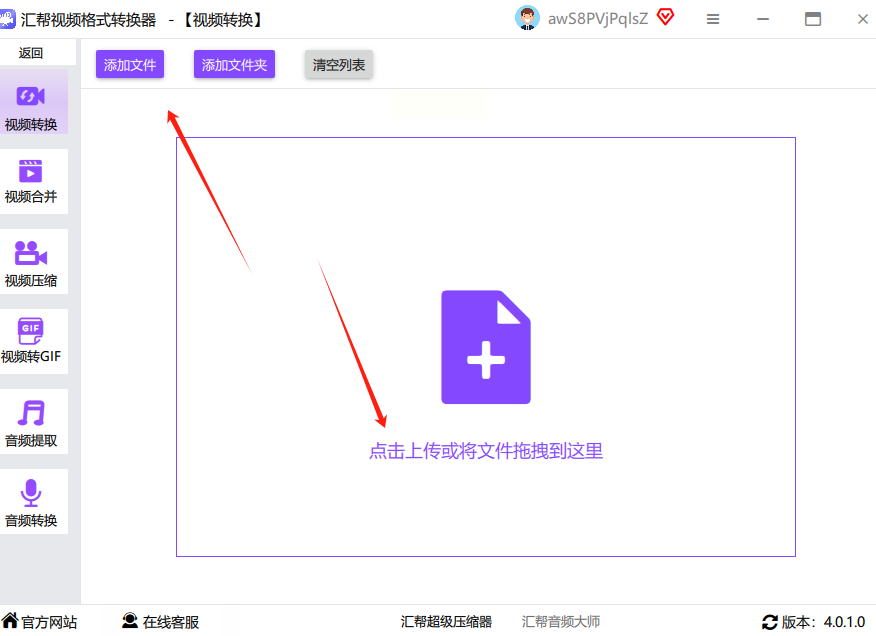Open the hamburger menu in title bar
The image size is (876, 636).
[713, 20]
